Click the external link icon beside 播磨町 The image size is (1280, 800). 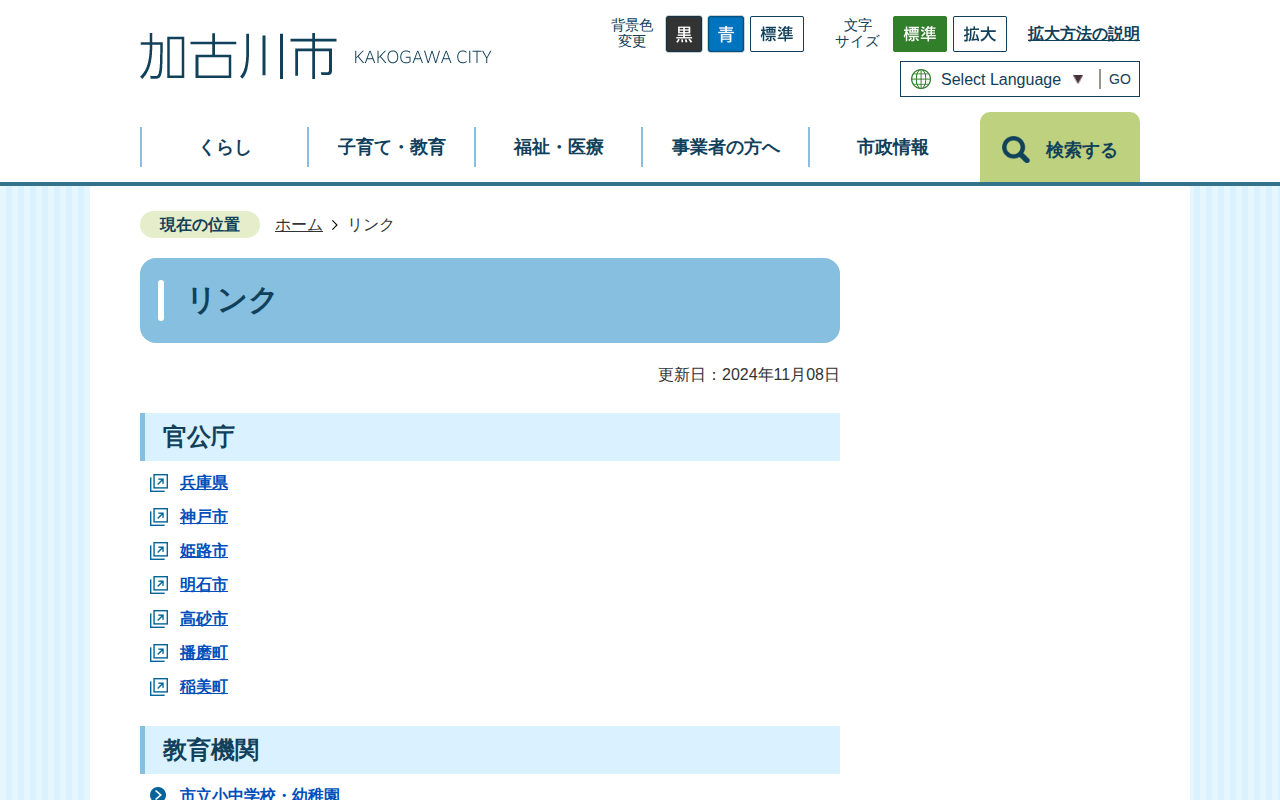click(x=159, y=653)
